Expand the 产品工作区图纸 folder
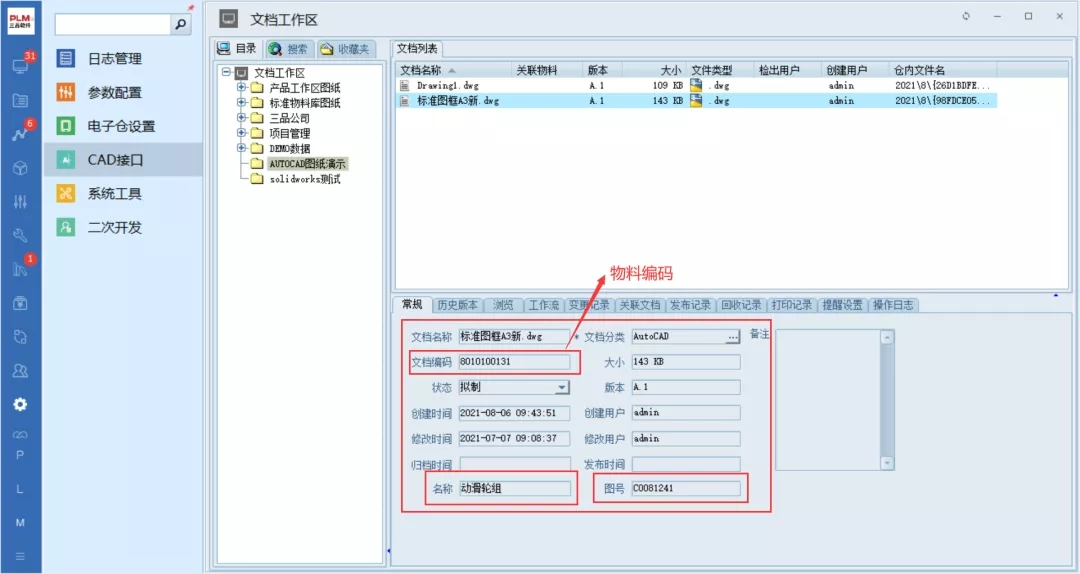Screen dimensions: 1080x574 click(242, 88)
